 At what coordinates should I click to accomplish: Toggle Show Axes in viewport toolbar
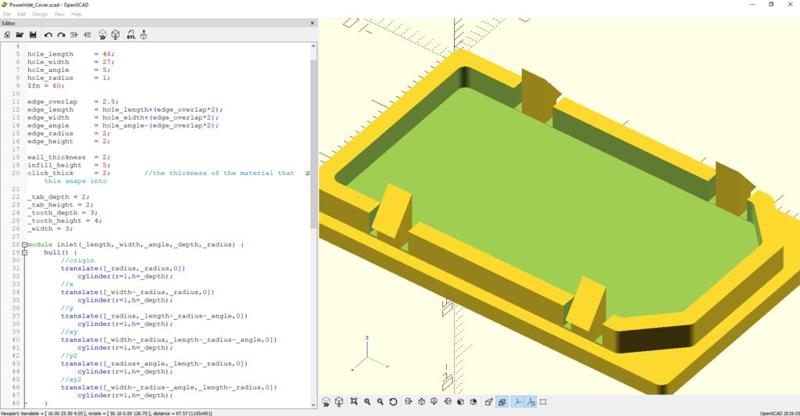(518, 402)
